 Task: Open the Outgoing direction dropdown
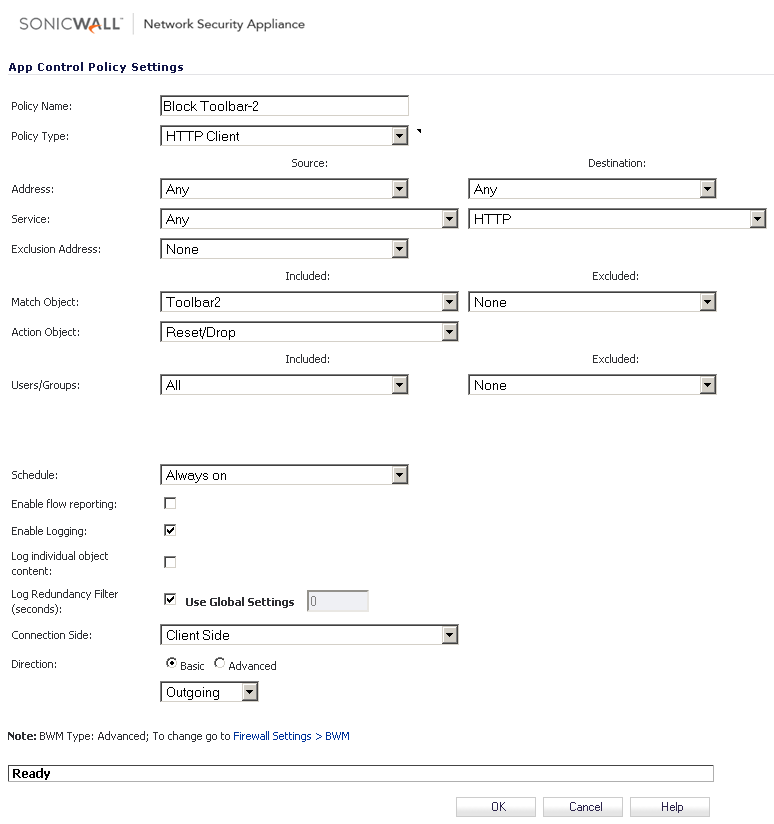tap(209, 692)
